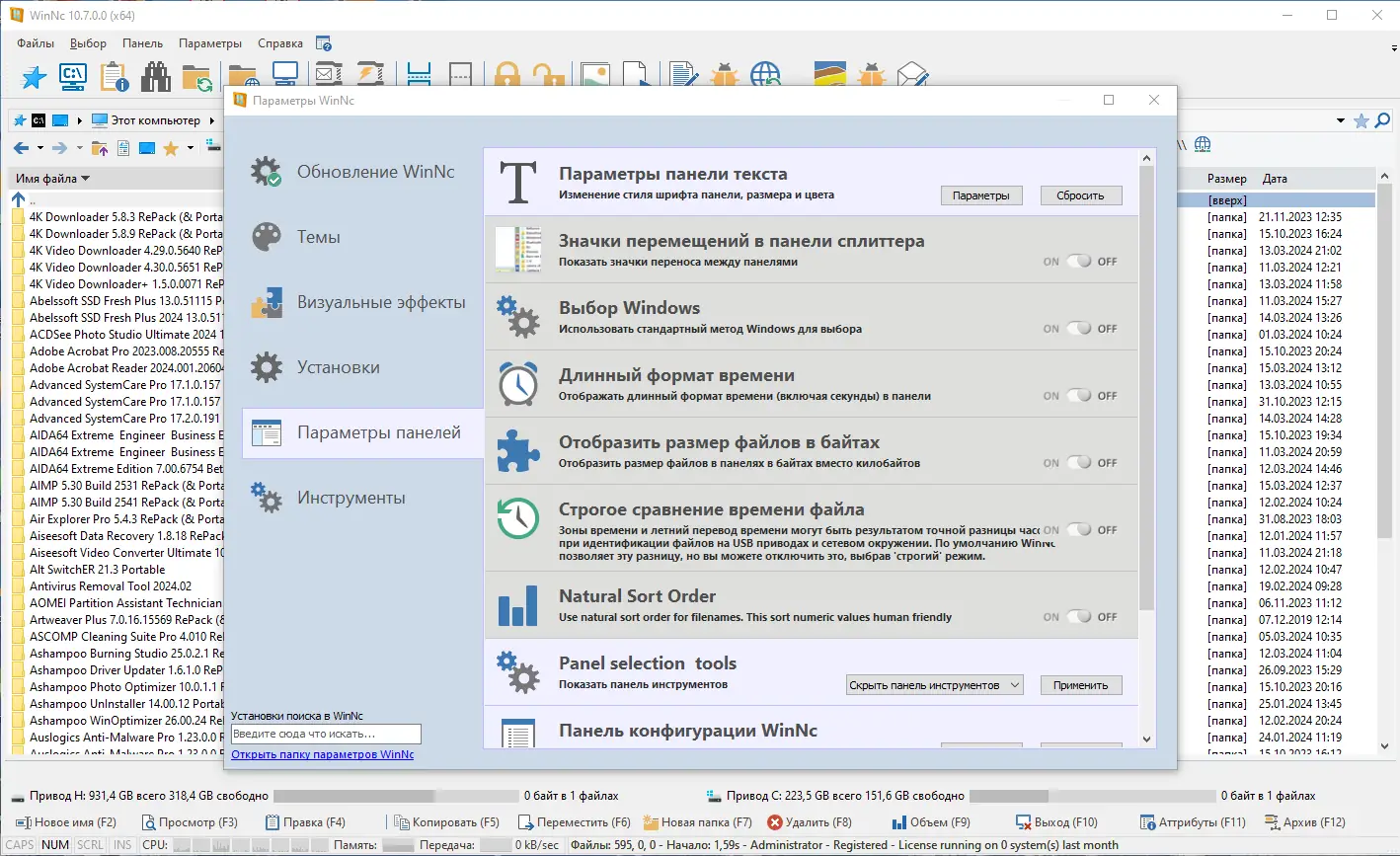Click the document with pencil edit icon

682,75
